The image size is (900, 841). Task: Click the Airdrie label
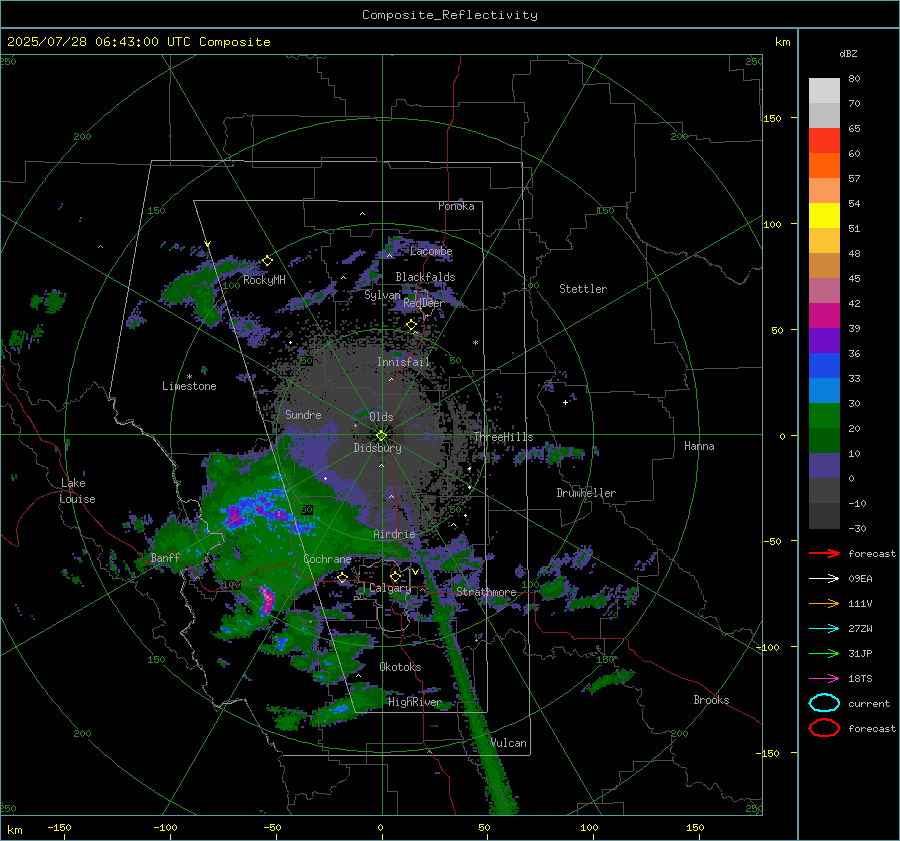coord(394,534)
